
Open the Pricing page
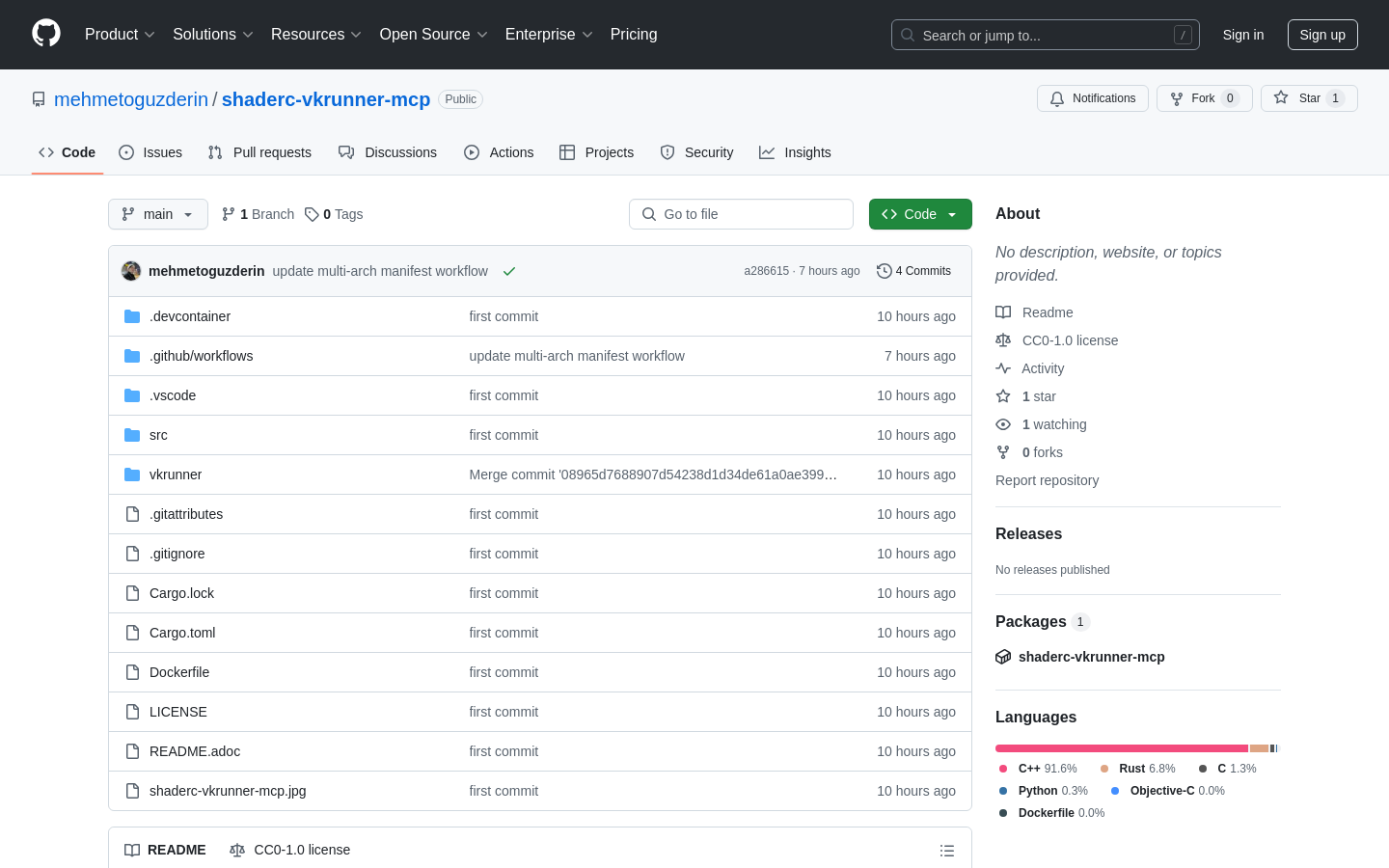(x=634, y=35)
